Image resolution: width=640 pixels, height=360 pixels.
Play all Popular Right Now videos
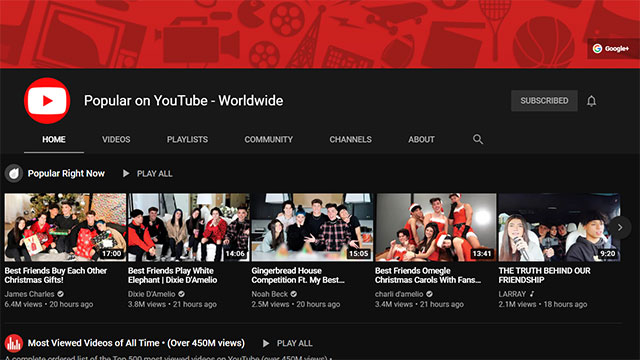tap(148, 174)
